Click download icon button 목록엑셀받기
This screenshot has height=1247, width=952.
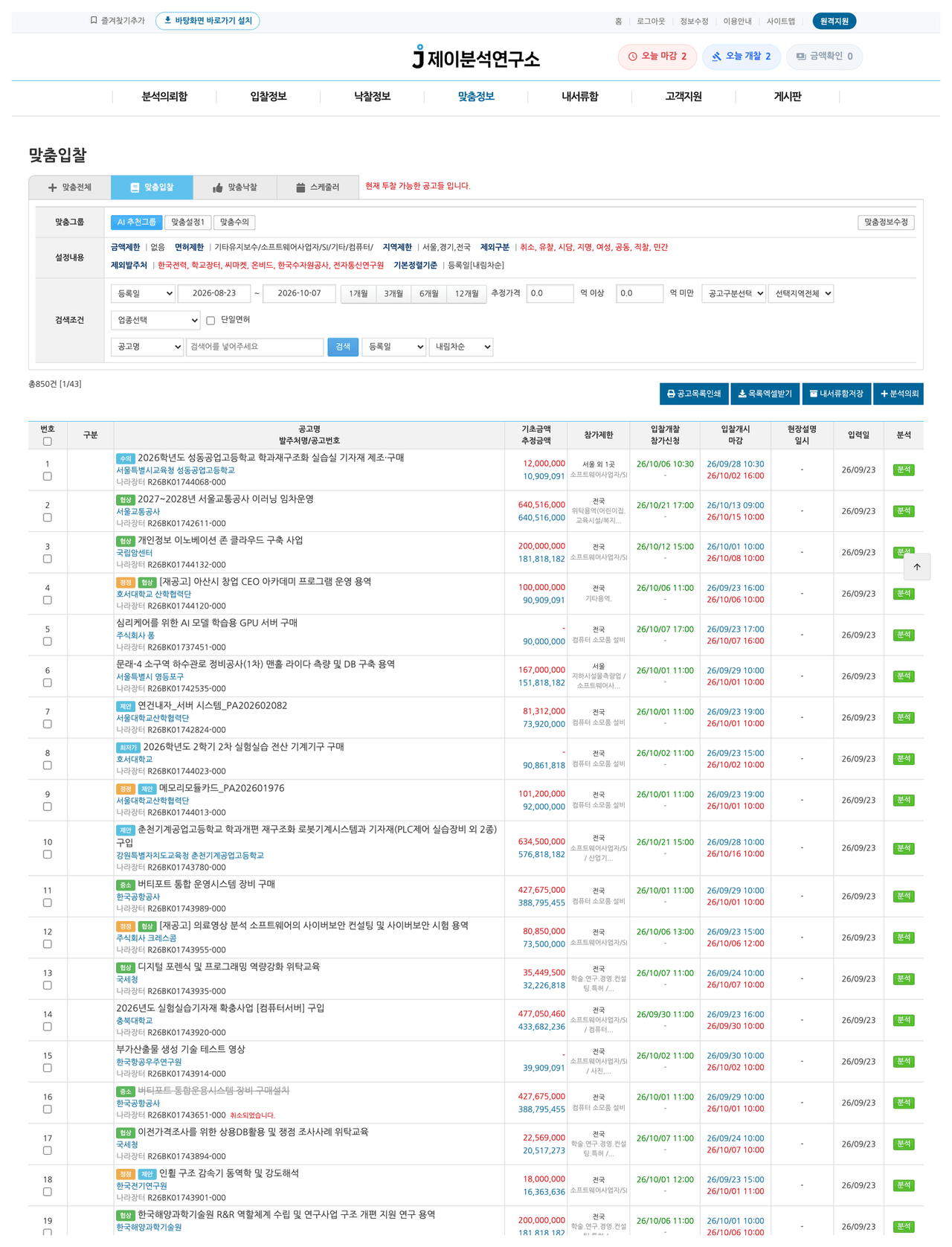pyautogui.click(x=765, y=394)
